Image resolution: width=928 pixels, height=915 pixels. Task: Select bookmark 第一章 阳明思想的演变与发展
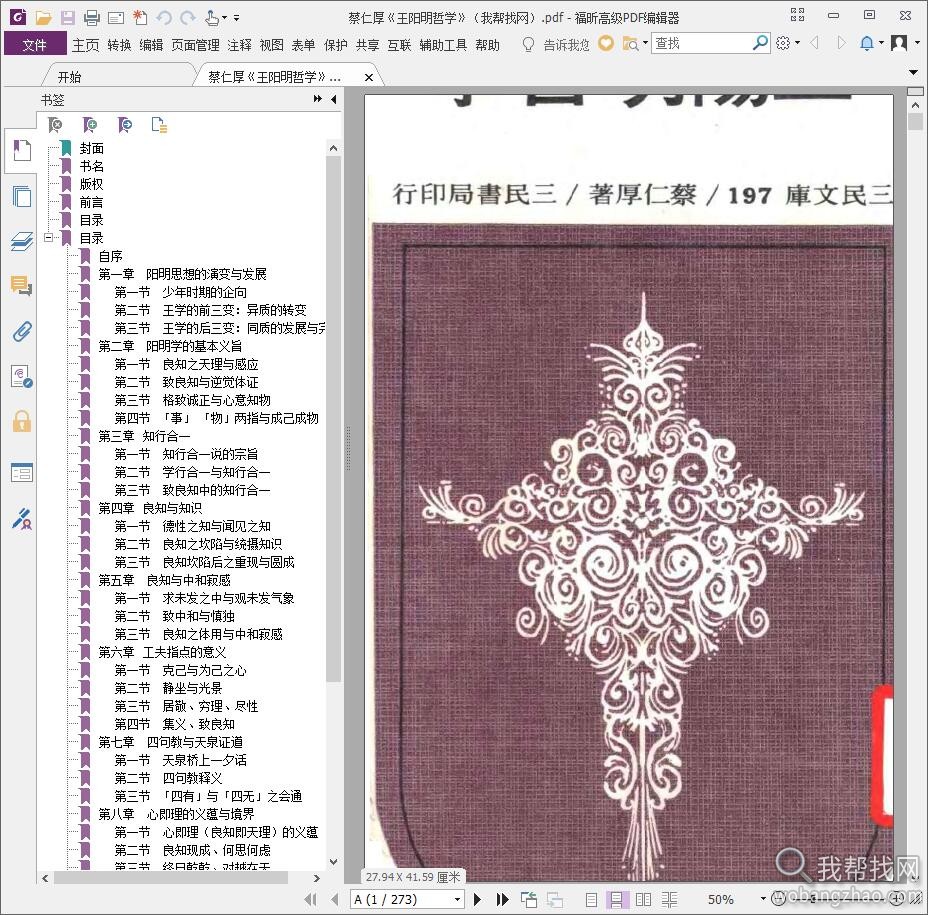click(x=182, y=274)
